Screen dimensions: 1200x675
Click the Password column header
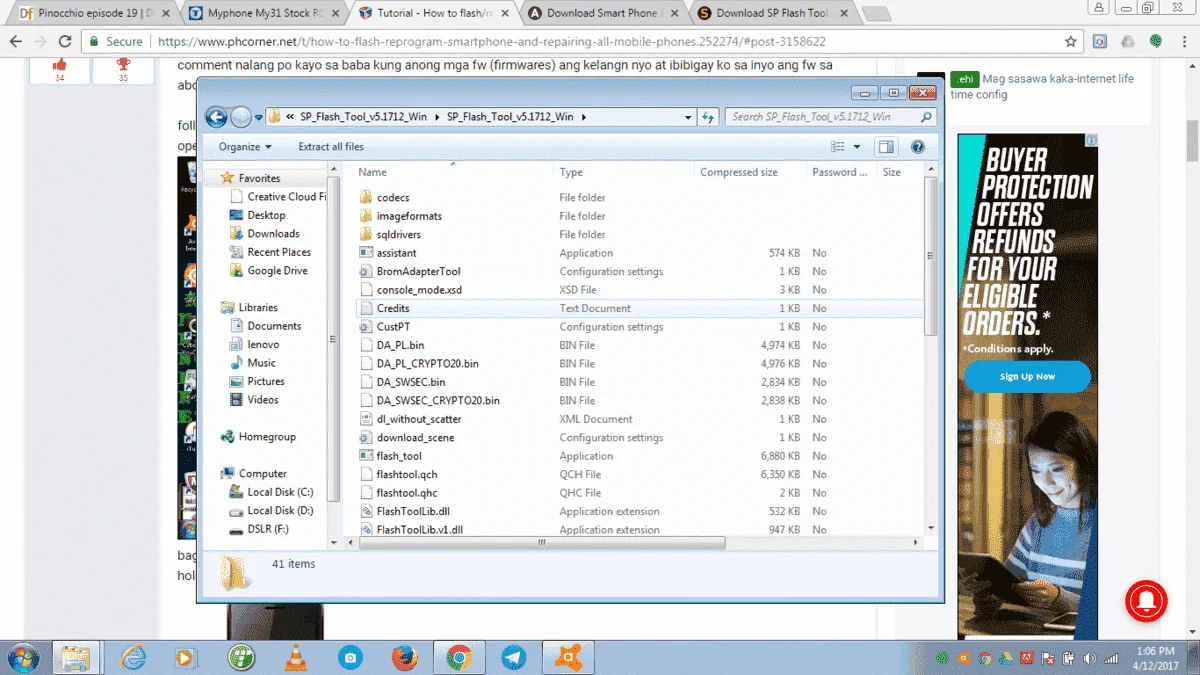[841, 172]
